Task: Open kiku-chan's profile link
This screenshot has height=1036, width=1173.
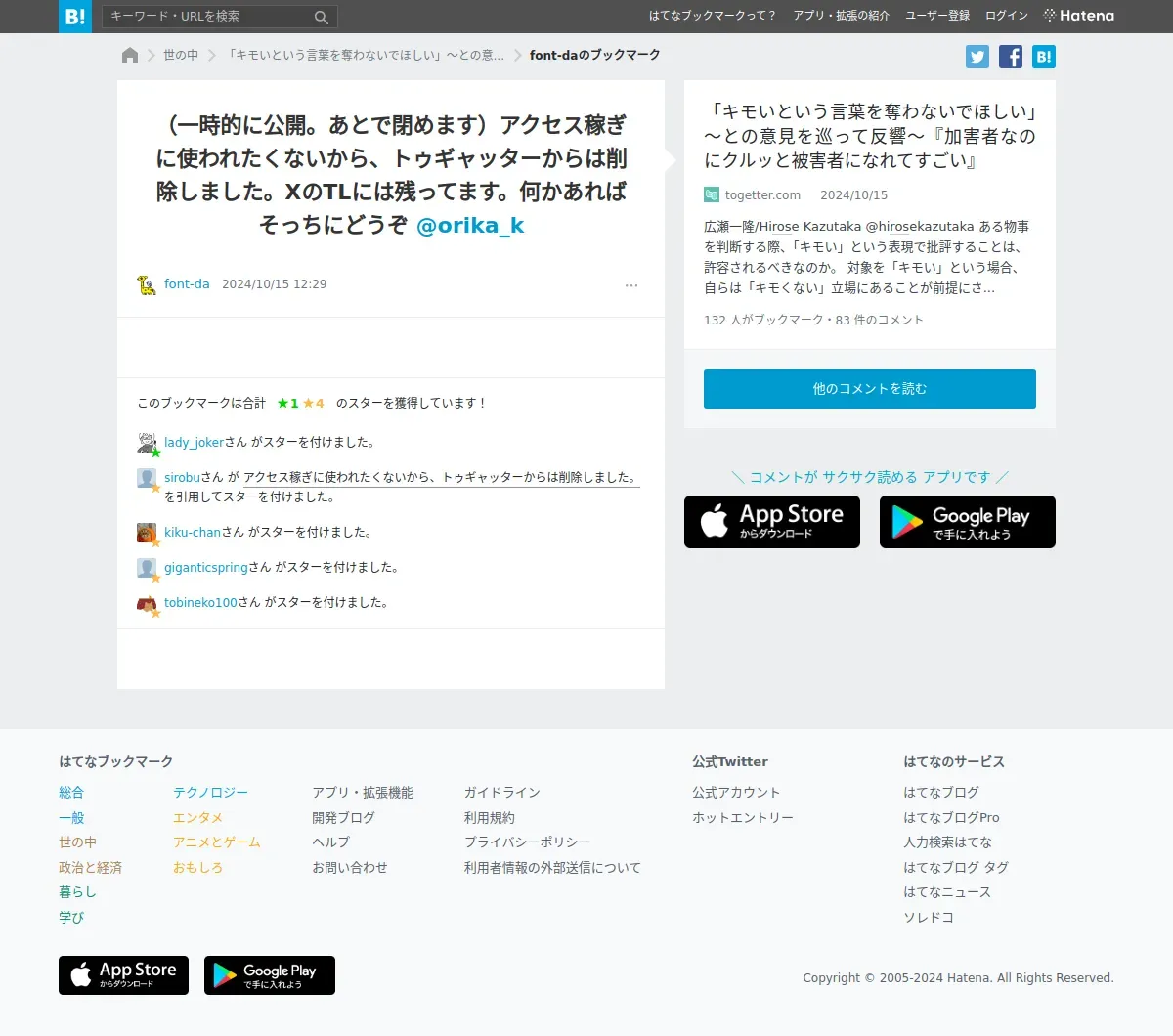Action: pos(193,533)
